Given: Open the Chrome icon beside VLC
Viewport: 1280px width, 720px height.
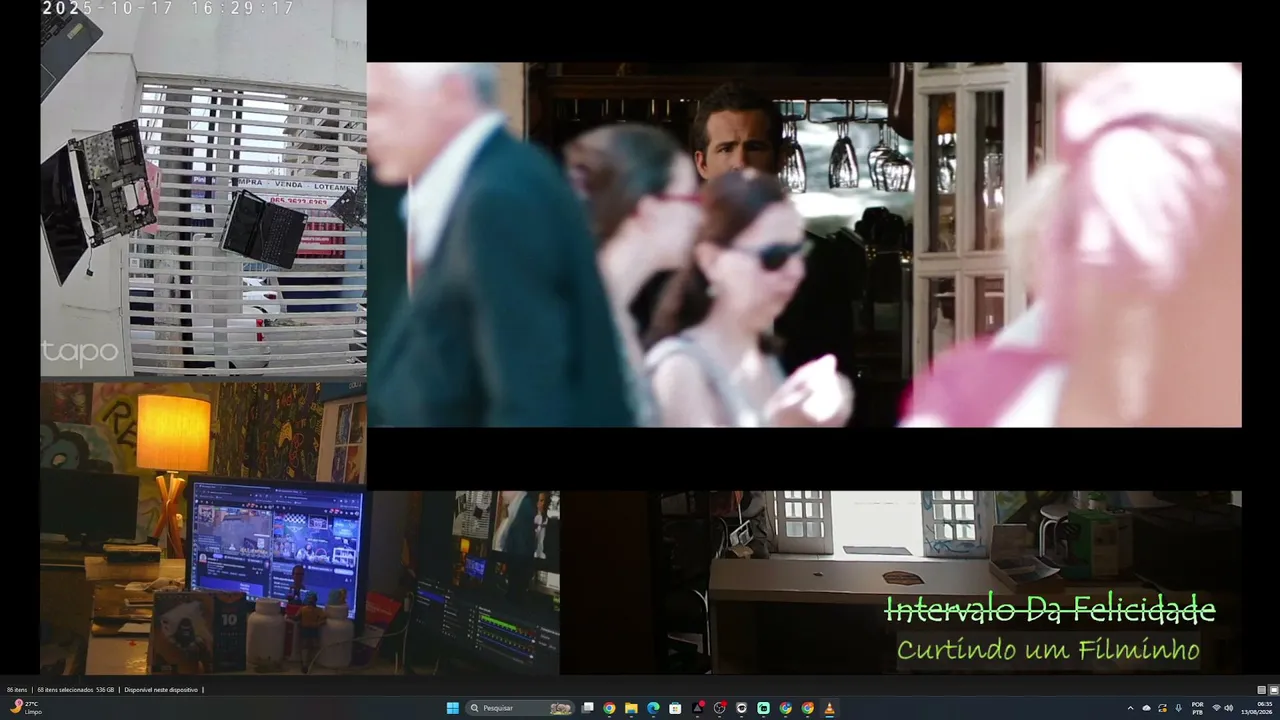Looking at the screenshot, I should (x=807, y=708).
